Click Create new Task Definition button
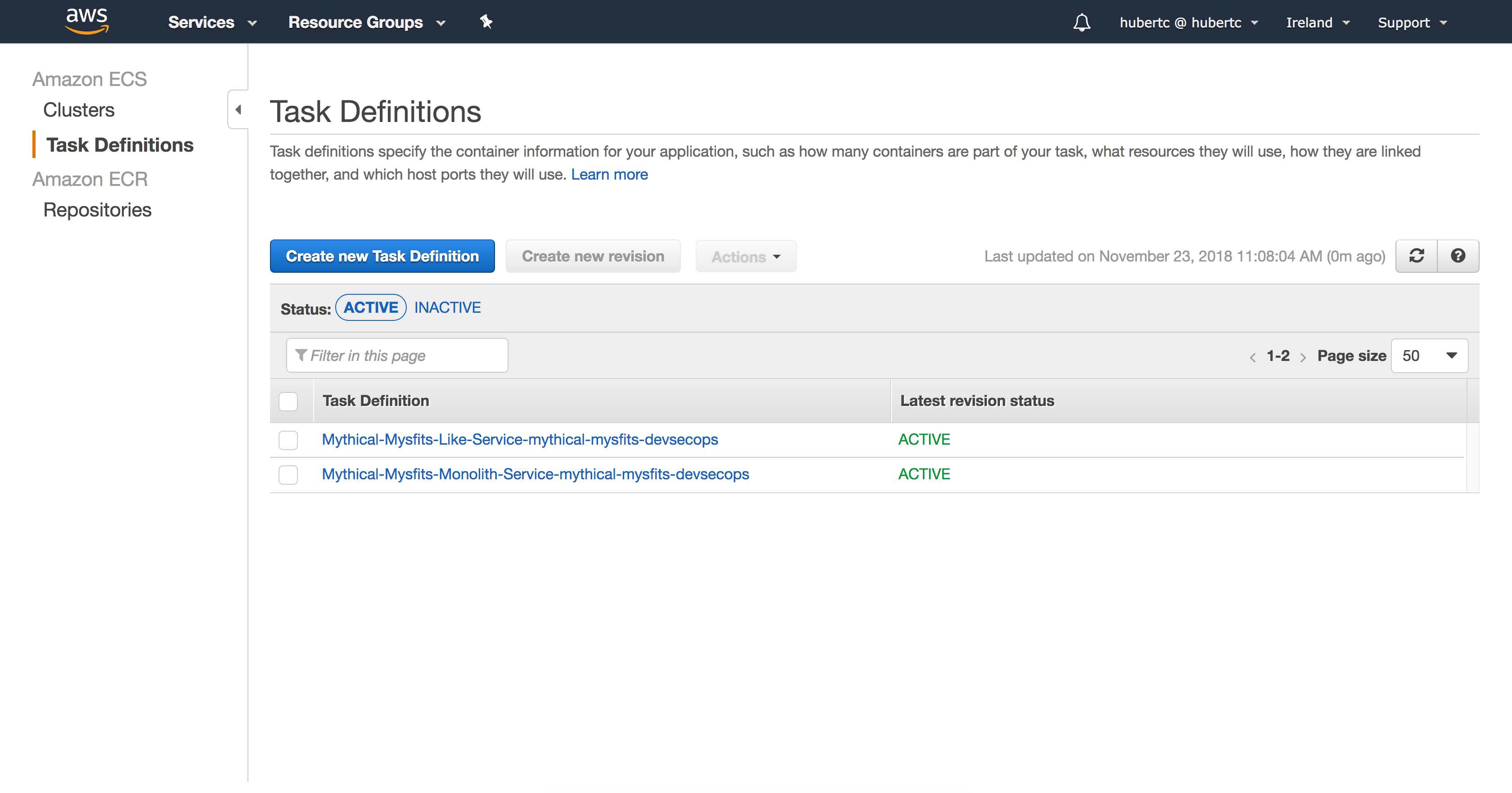Image resolution: width=1512 pixels, height=793 pixels. [x=382, y=256]
